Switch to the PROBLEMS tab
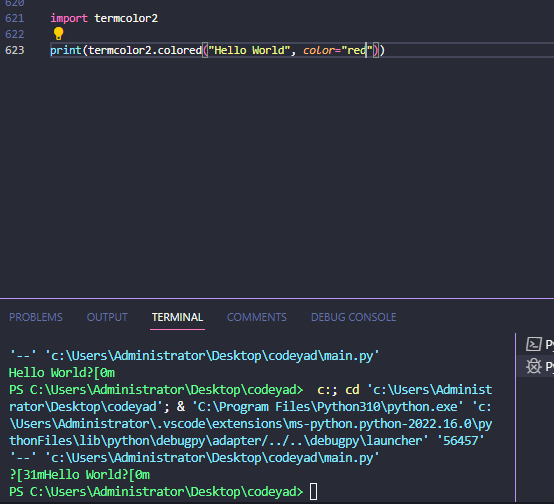This screenshot has height=504, width=554. coord(36,317)
